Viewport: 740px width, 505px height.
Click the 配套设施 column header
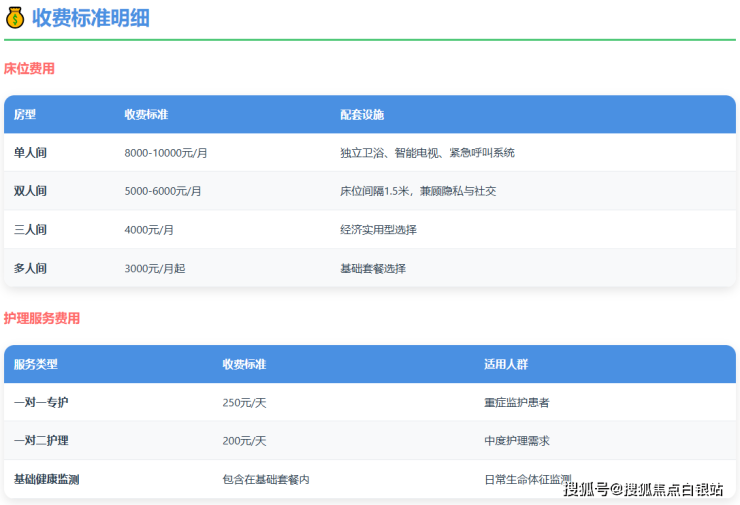click(x=362, y=115)
